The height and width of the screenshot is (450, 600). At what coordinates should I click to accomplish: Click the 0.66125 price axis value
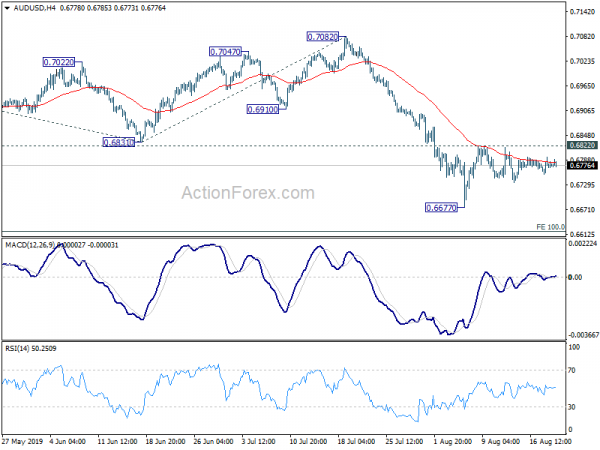[x=582, y=234]
